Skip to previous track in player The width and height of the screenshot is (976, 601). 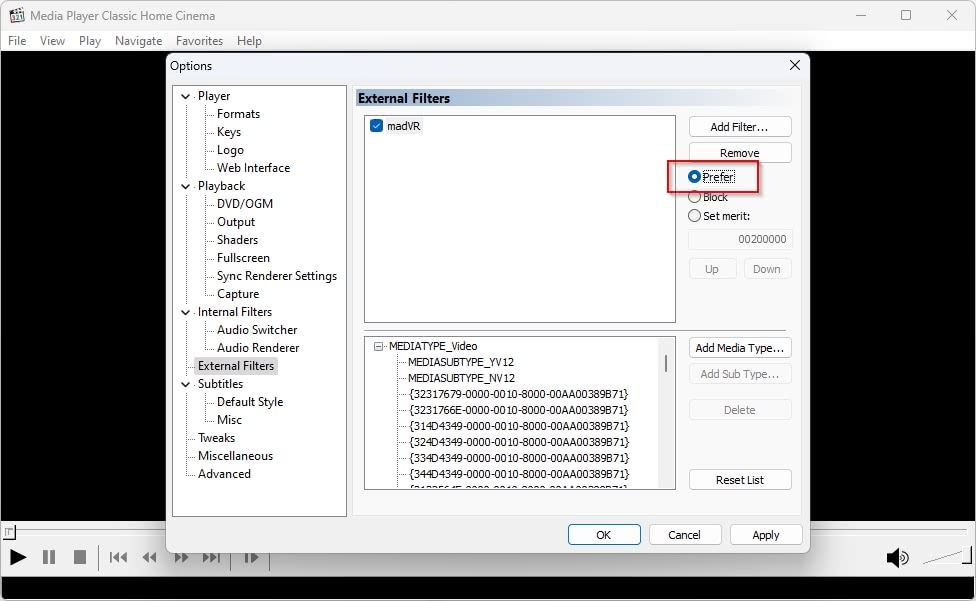(118, 557)
